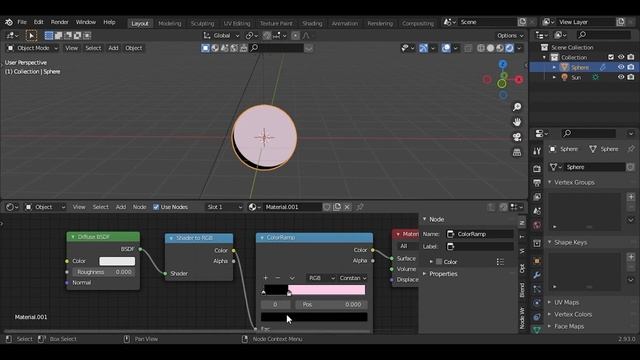Select wireframe viewport shading
This screenshot has height=360, width=640.
[x=481, y=48]
